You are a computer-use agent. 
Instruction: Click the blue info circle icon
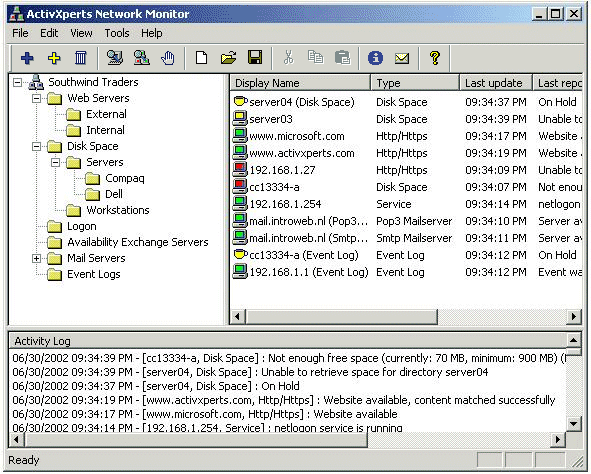[x=375, y=58]
